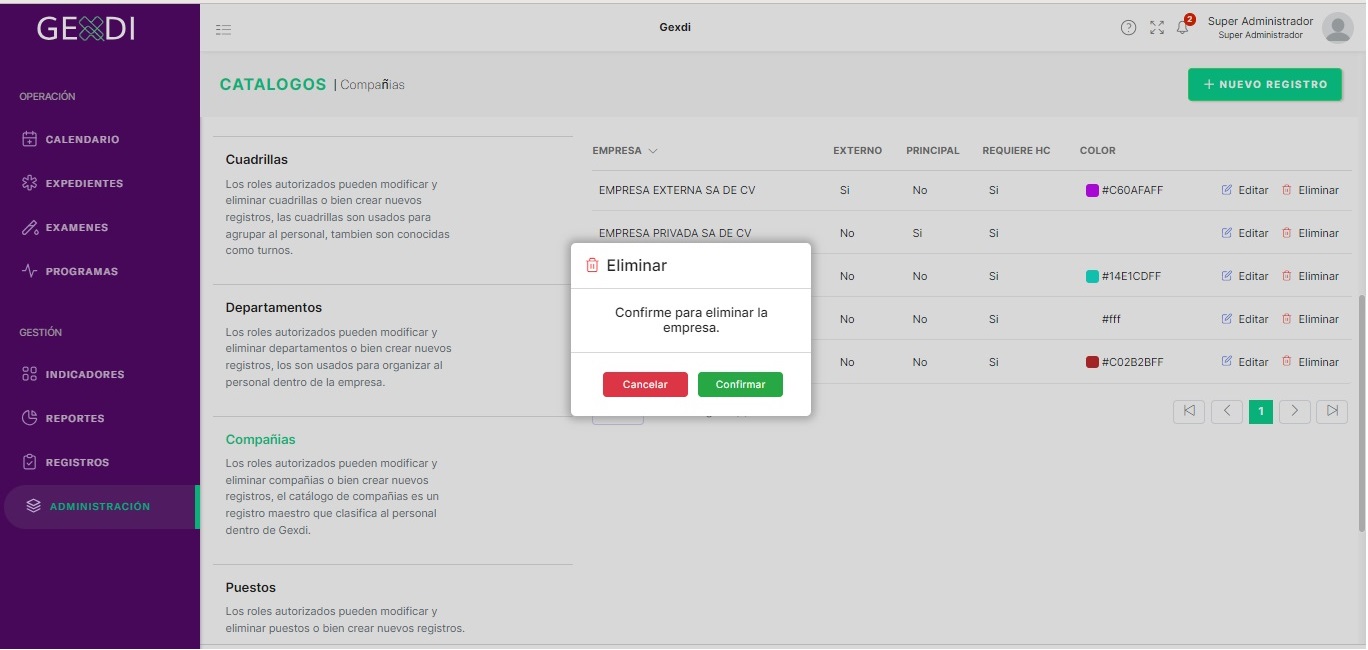1368x650 pixels.
Task: Click Principal column header
Action: 933,151
